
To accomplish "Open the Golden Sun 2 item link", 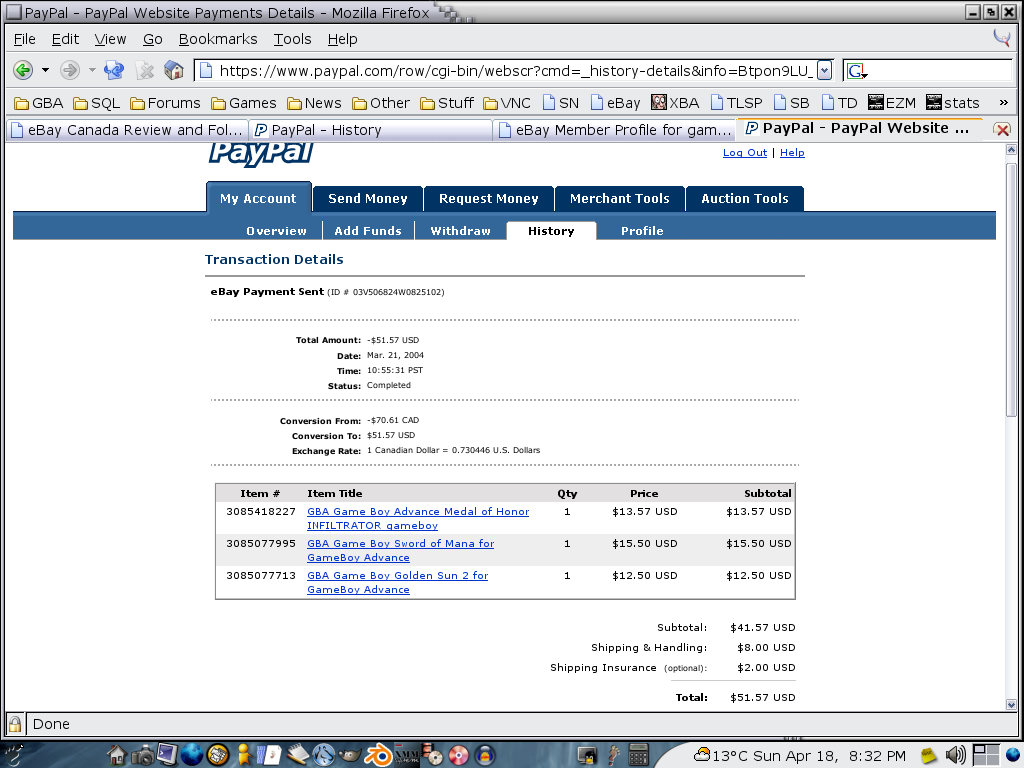I will (398, 583).
